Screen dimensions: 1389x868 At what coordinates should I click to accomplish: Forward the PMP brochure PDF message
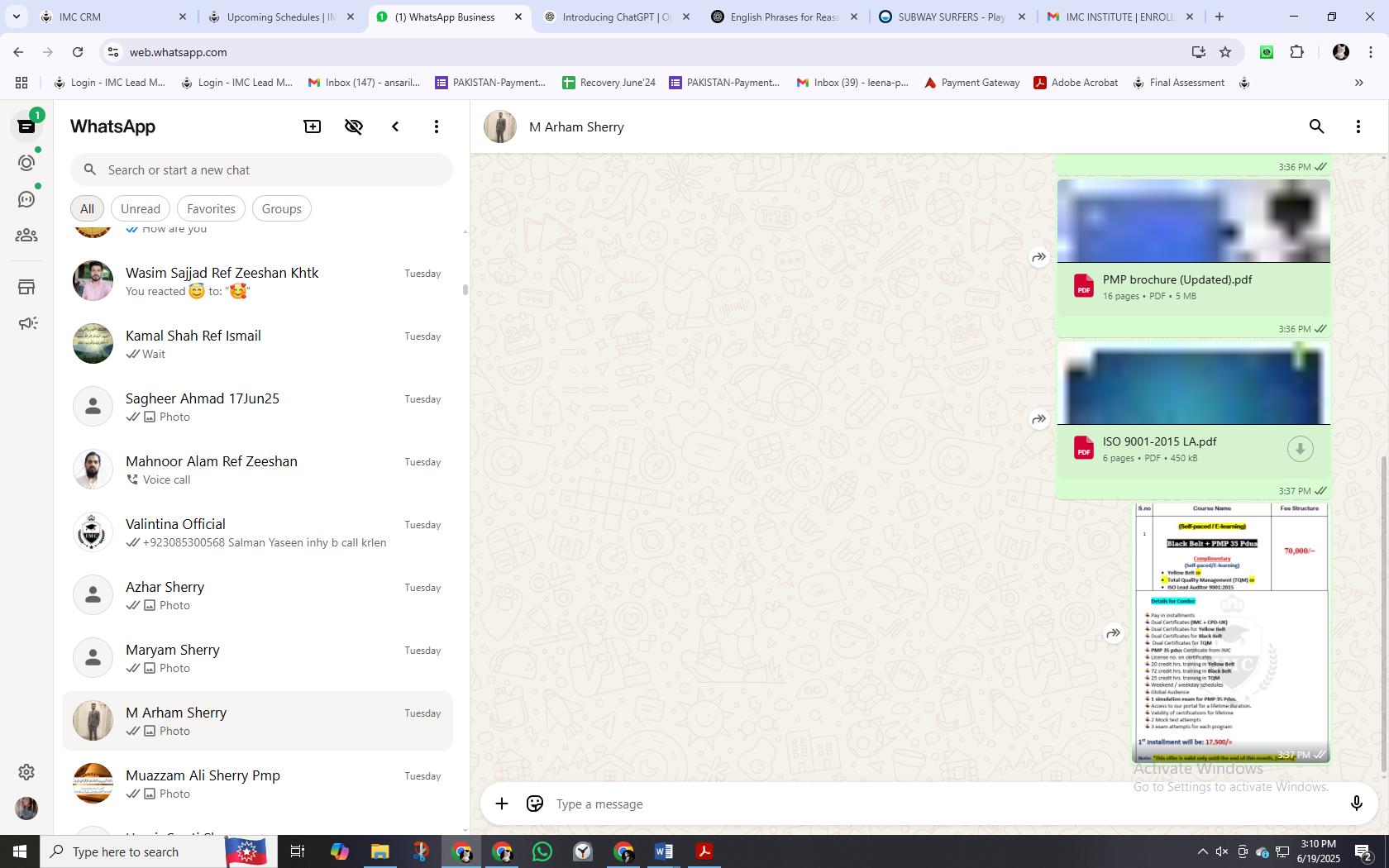pyautogui.click(x=1038, y=257)
